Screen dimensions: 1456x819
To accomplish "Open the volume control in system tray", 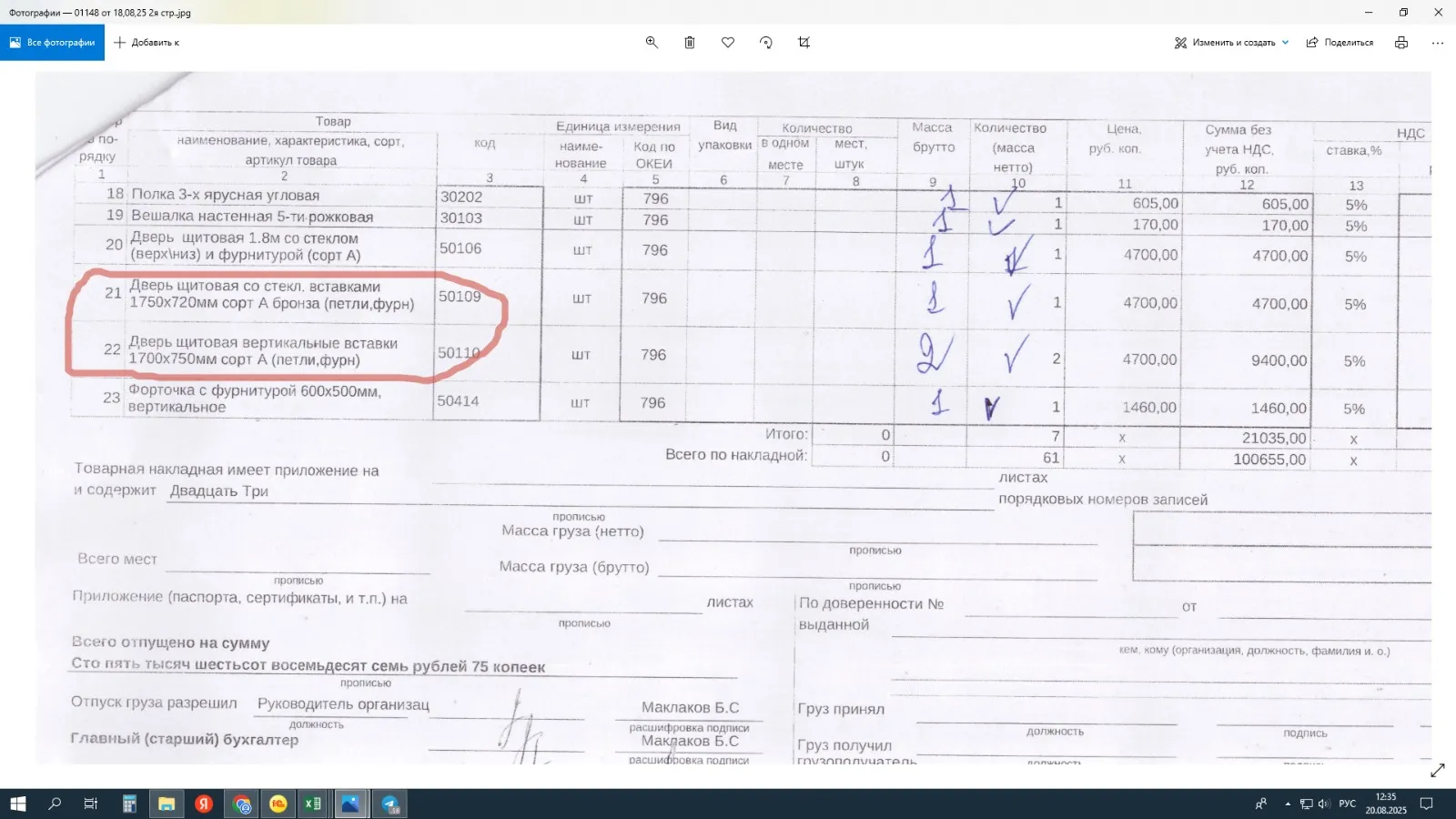I will click(1324, 804).
